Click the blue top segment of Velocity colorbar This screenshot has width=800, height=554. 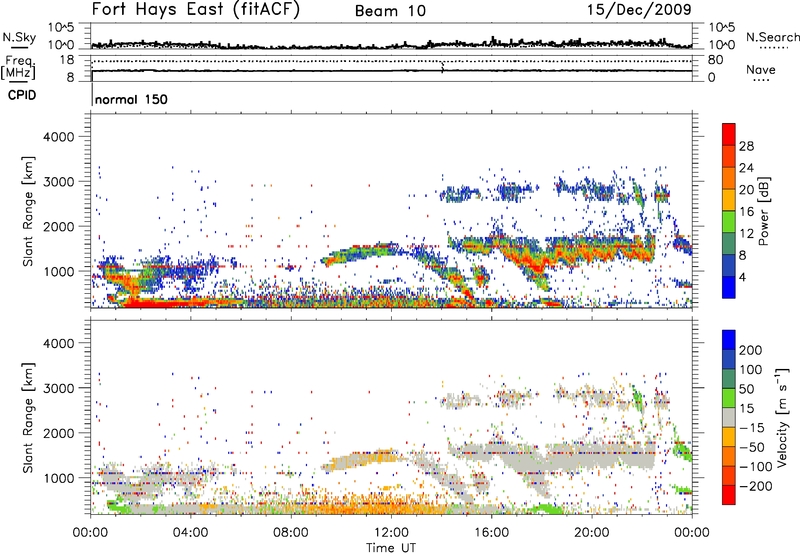pos(729,340)
